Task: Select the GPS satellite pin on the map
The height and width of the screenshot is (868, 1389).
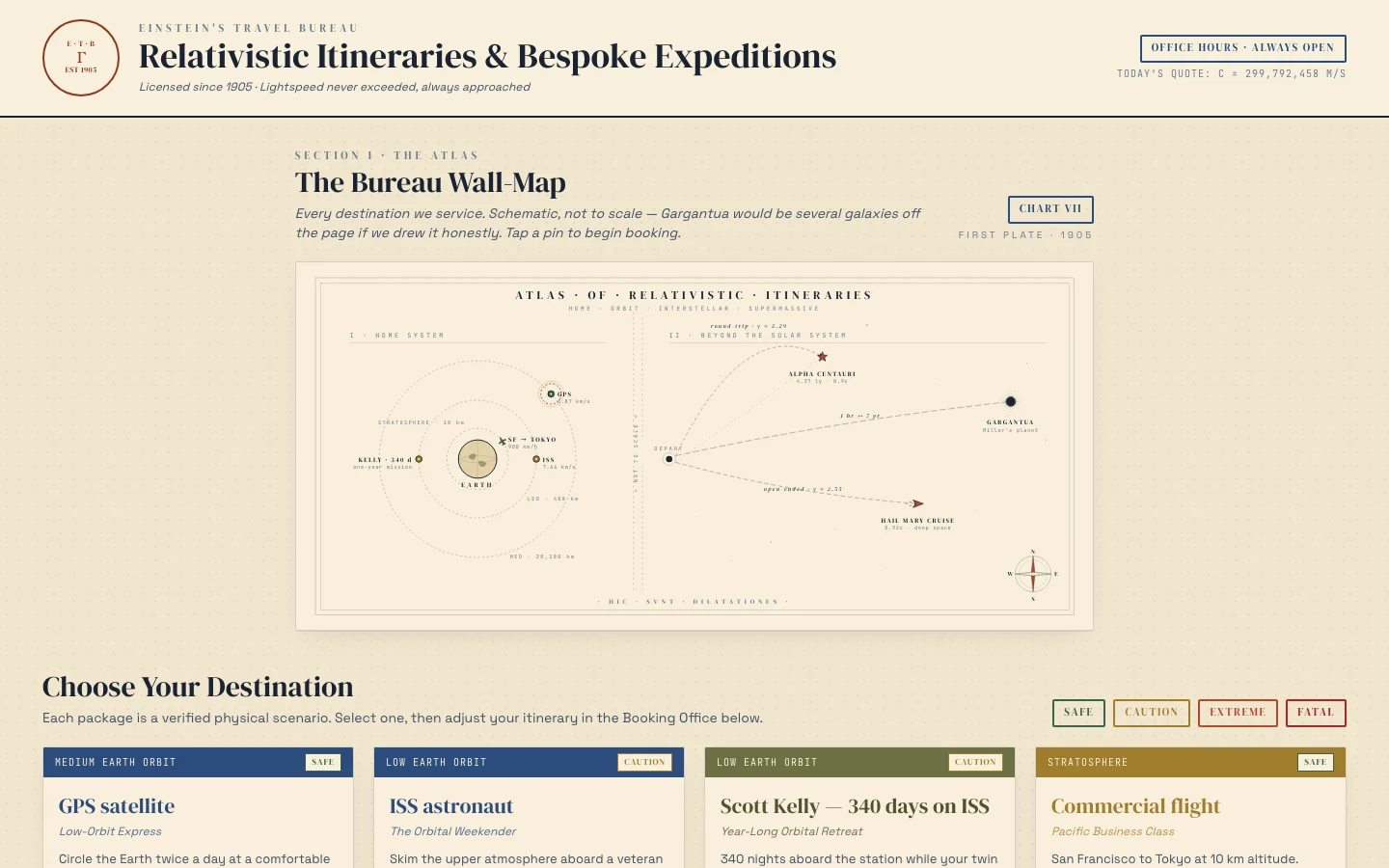Action: (x=551, y=393)
